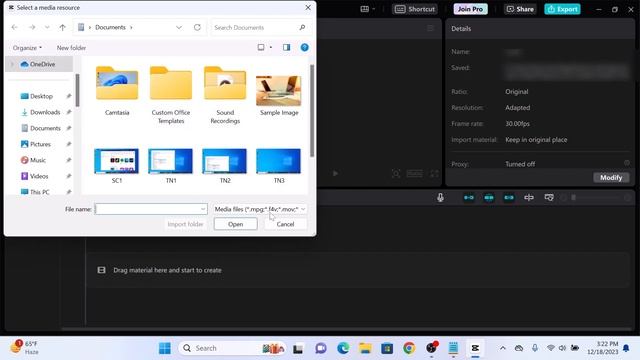
Task: Open Desktop quick access location
Action: (x=41, y=96)
